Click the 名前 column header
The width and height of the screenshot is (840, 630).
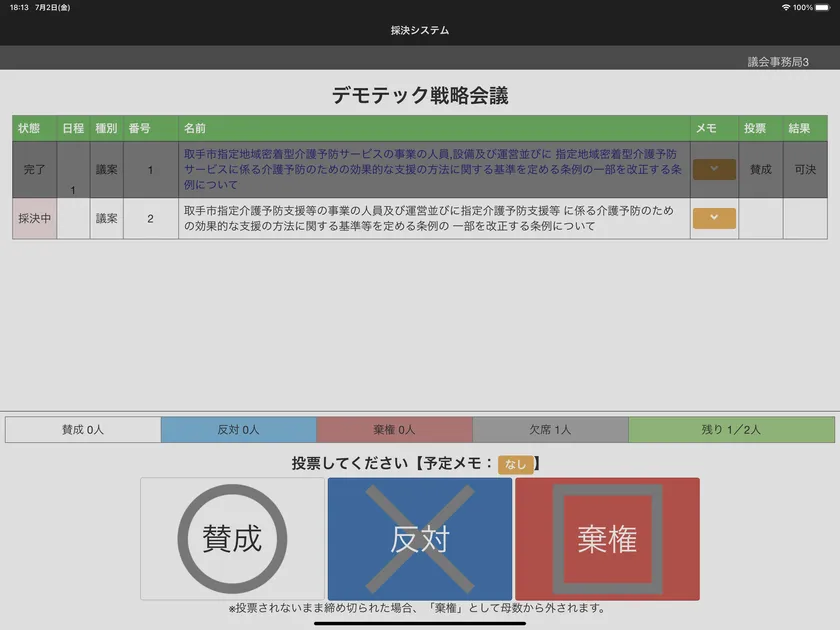click(x=195, y=128)
